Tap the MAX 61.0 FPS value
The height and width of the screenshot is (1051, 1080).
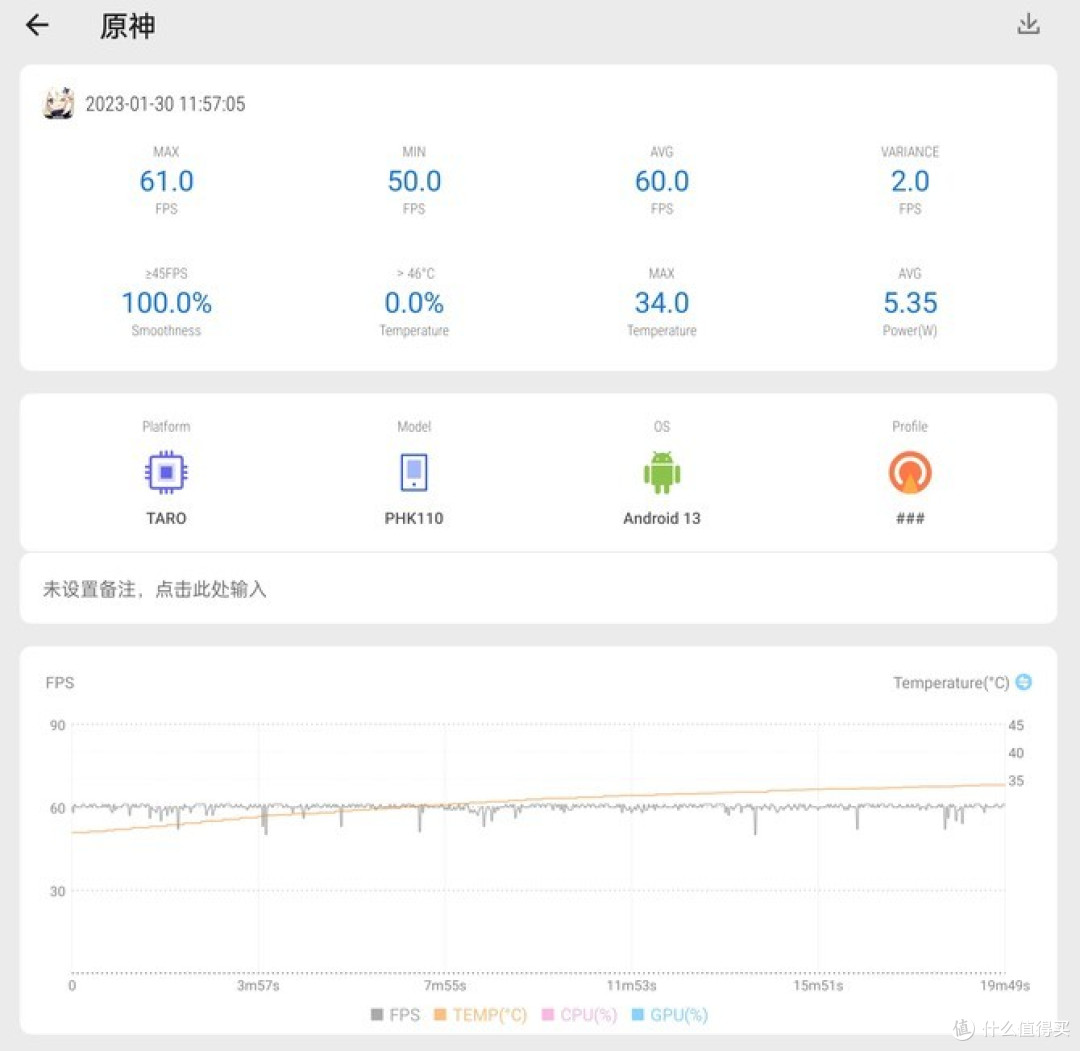[x=167, y=181]
